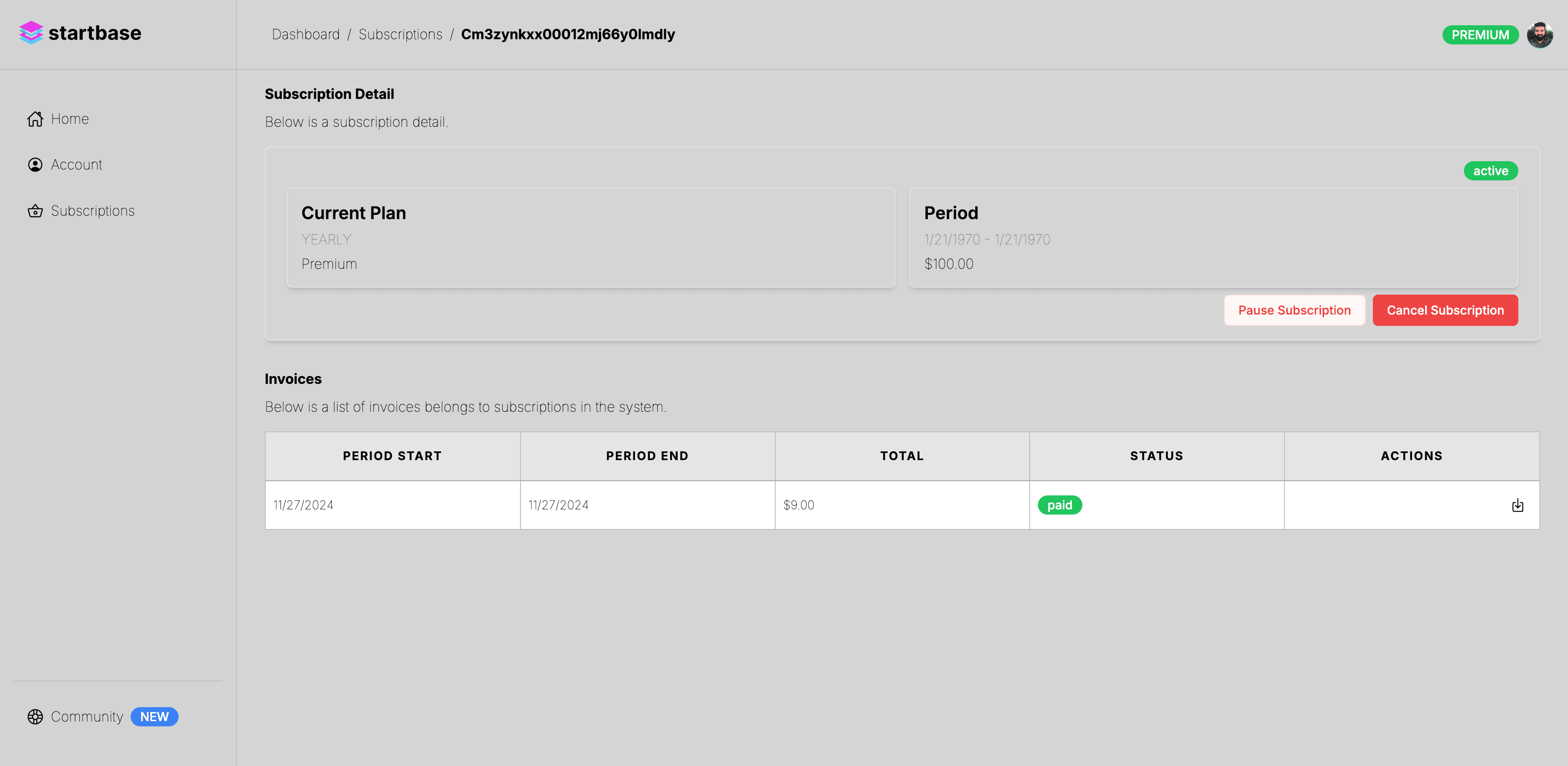Expand the Dashboard breadcrumb link
This screenshot has height=766, width=1568.
305,34
